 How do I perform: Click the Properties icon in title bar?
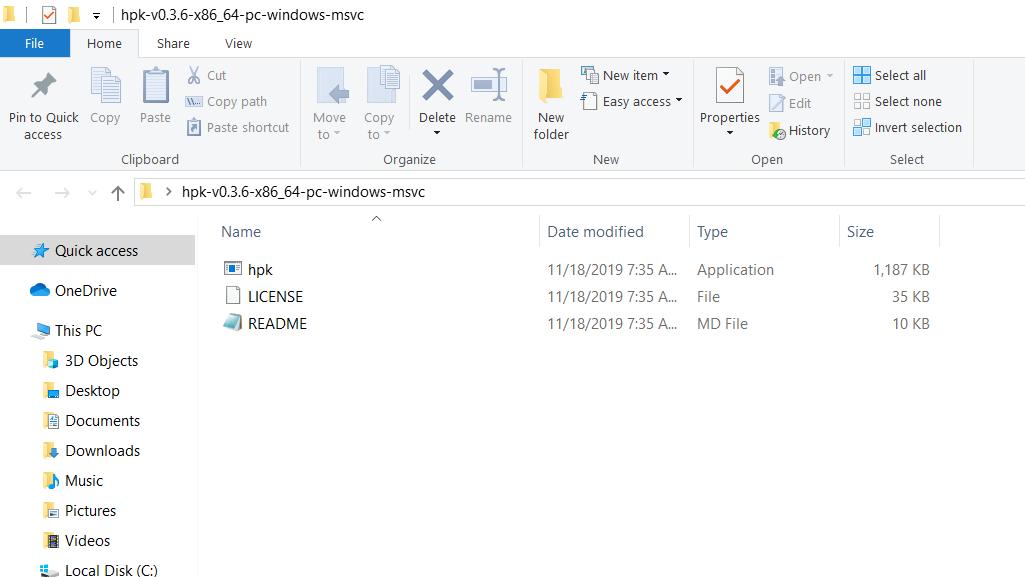tap(49, 14)
